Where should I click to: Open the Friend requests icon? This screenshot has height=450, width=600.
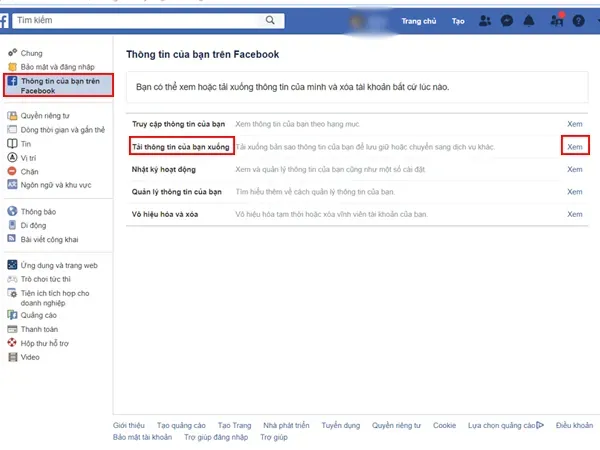(485, 21)
